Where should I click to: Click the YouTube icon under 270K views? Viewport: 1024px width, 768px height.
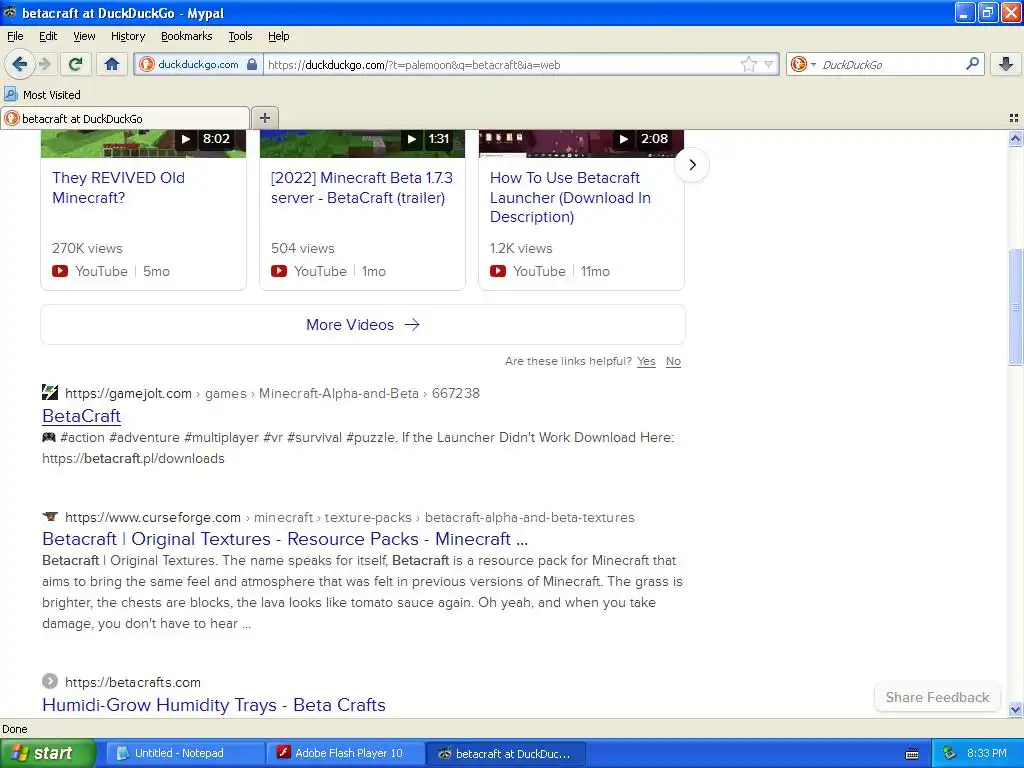coord(60,271)
